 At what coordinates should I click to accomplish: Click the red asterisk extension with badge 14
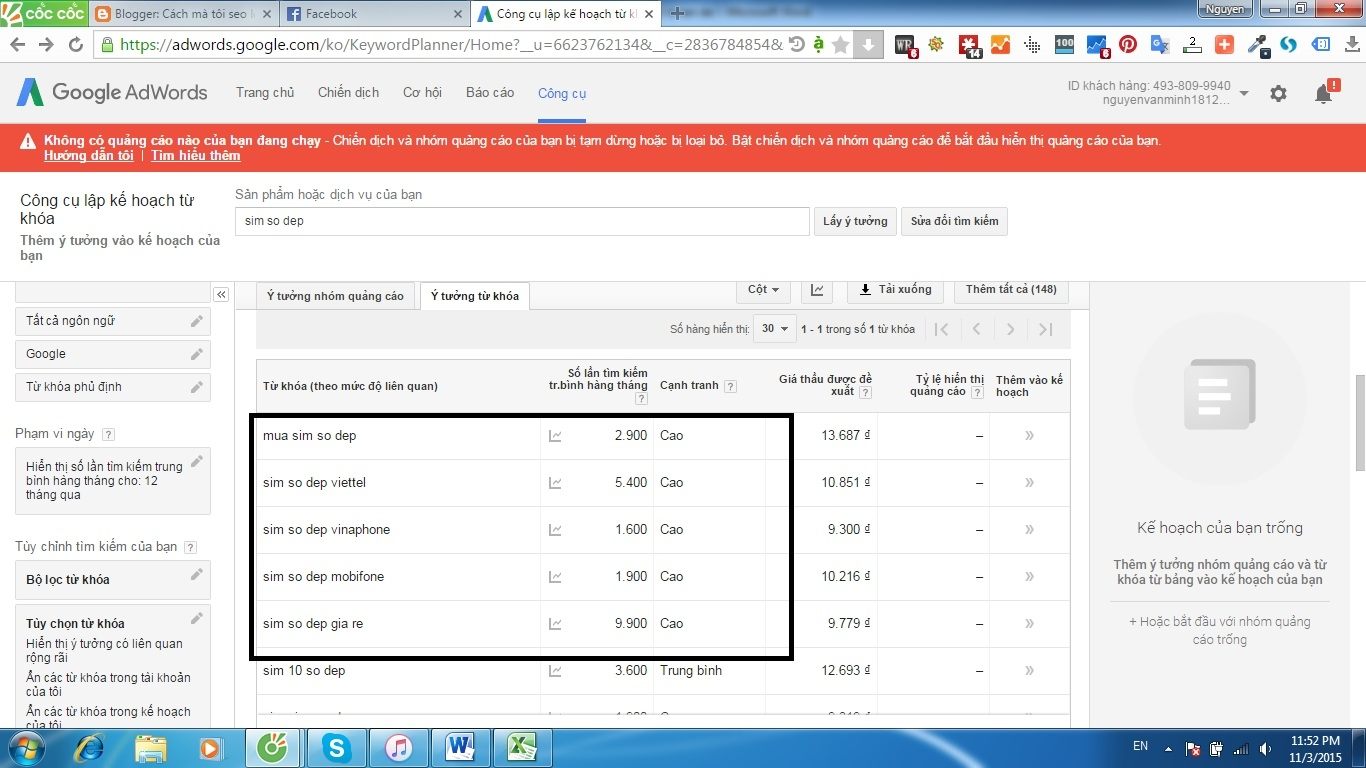pos(969,45)
